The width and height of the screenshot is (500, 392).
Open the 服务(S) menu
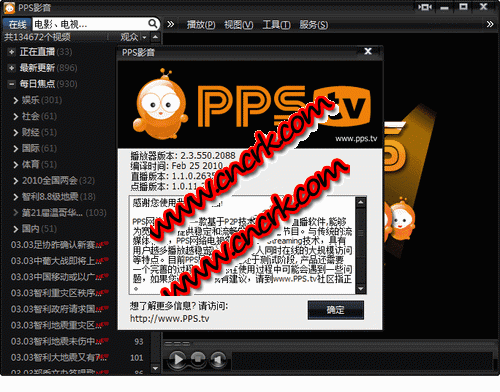(313, 25)
